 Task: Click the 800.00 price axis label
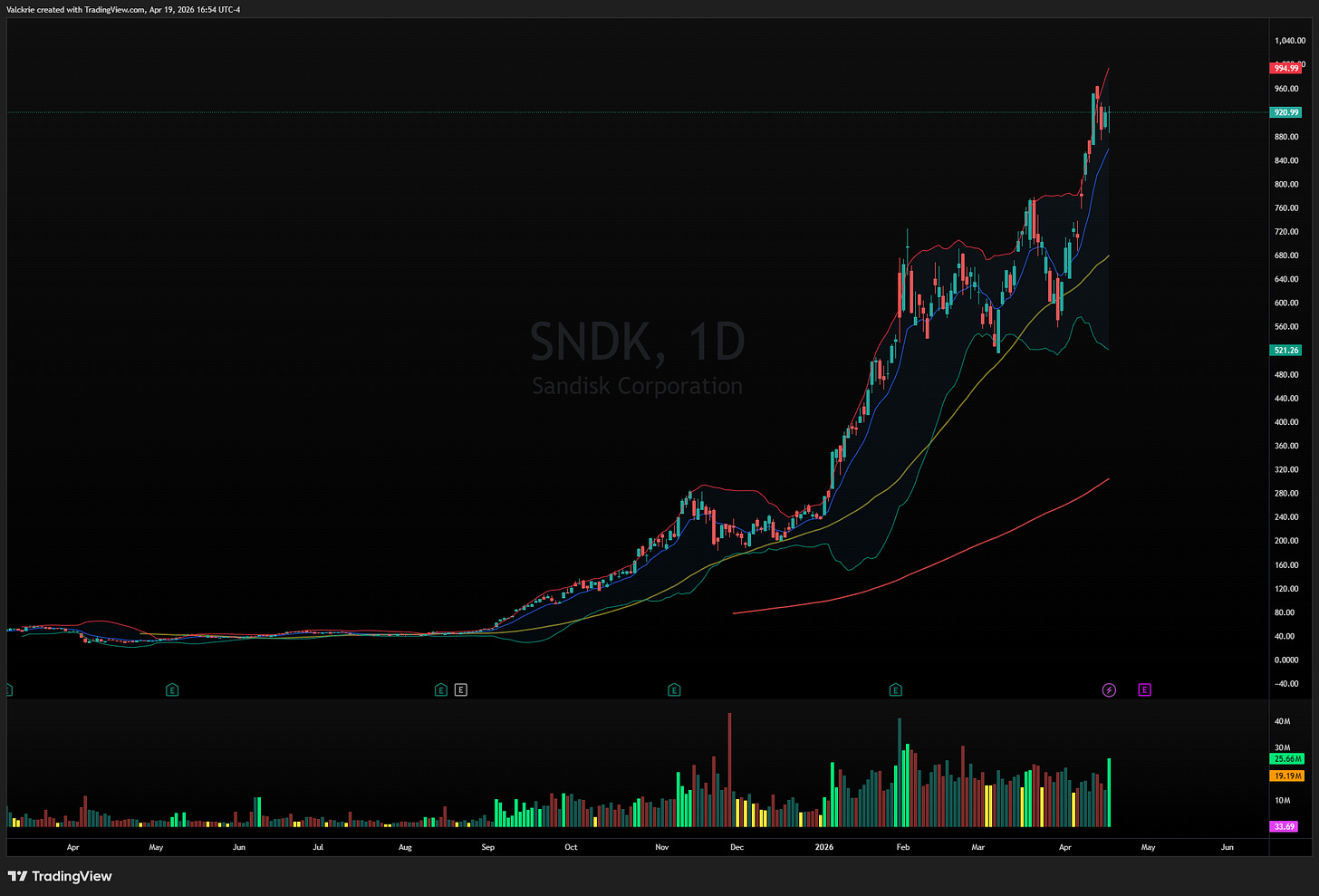point(1286,184)
